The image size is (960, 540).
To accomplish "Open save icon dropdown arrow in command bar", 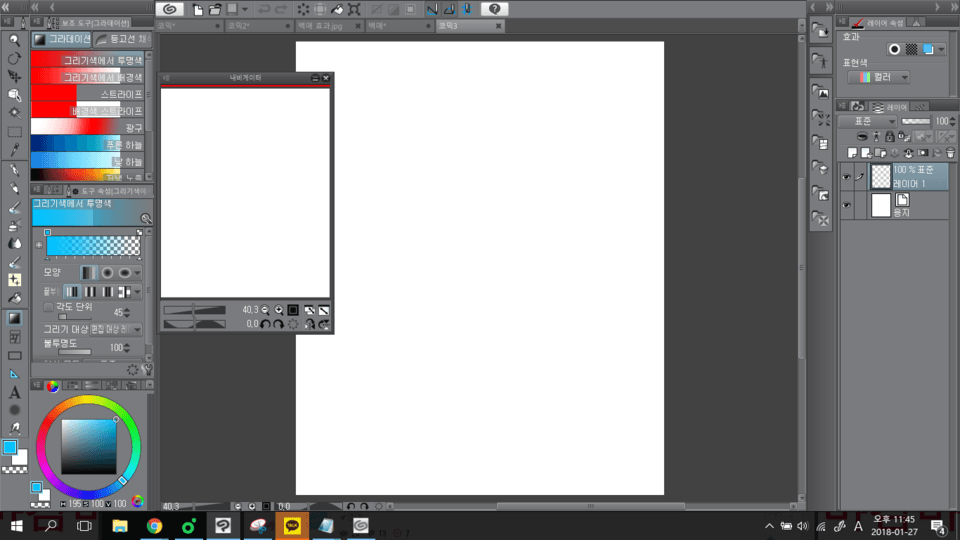I will (245, 9).
